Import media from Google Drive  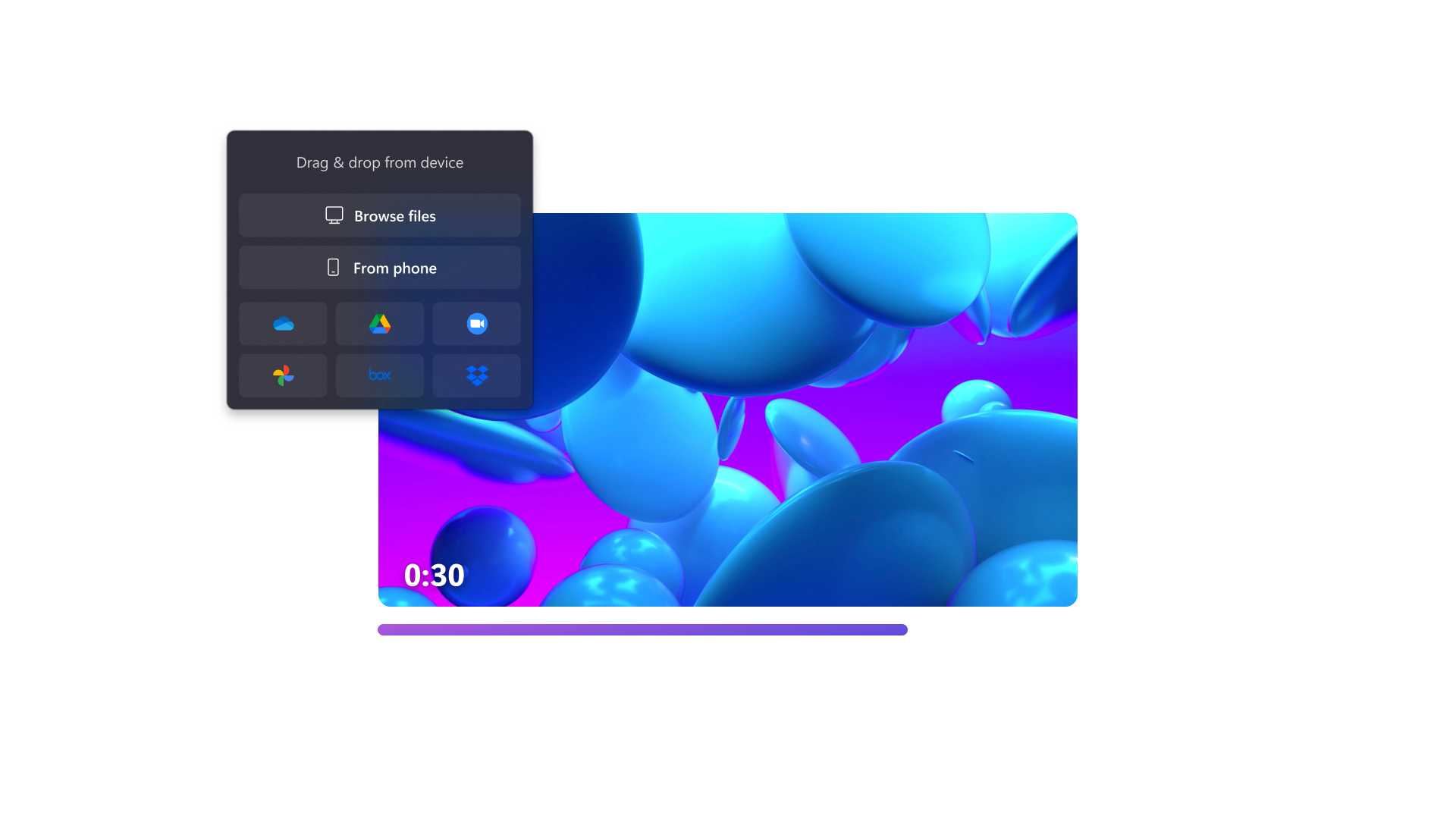pos(380,324)
